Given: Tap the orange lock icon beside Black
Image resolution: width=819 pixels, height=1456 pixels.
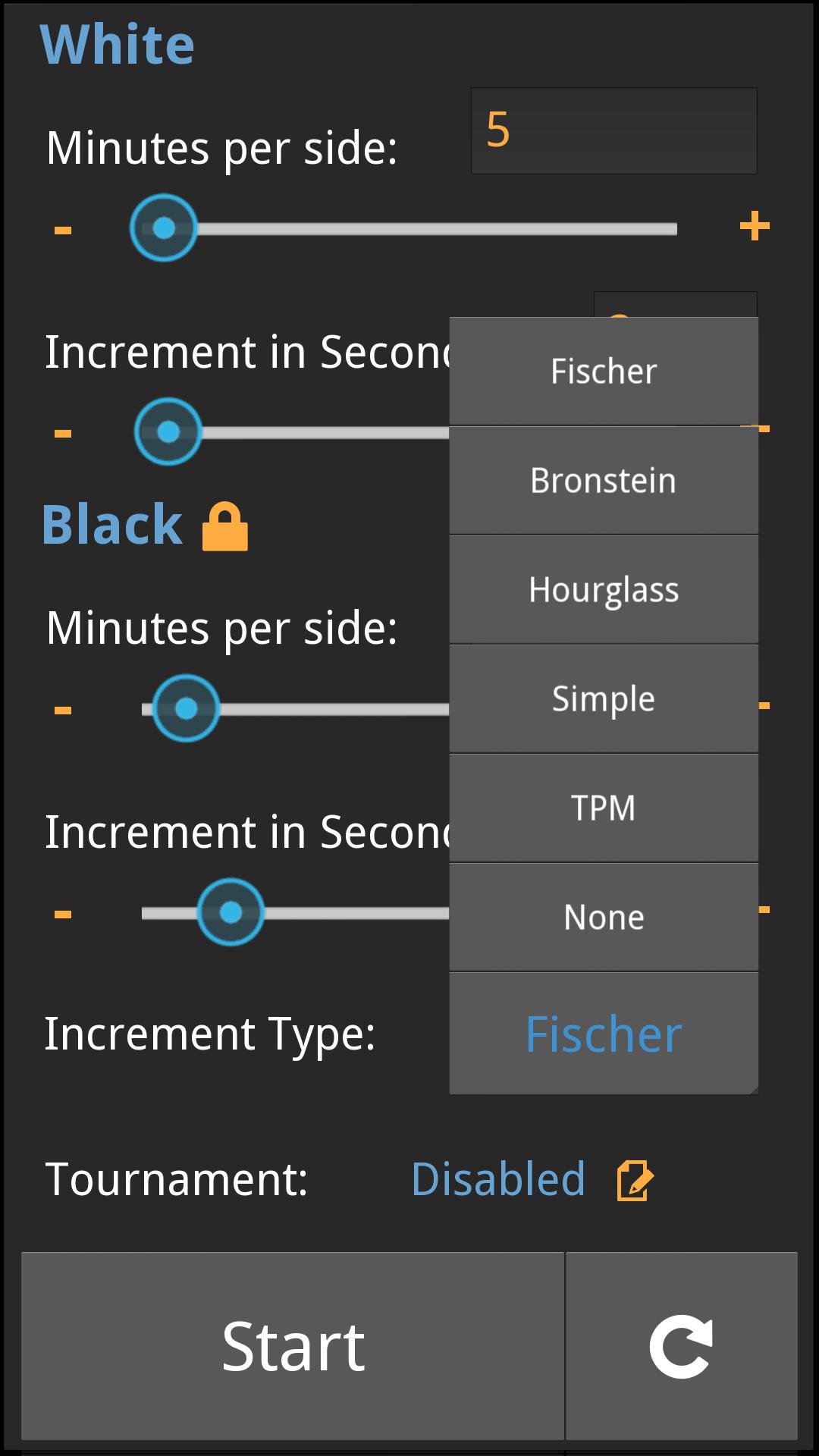Looking at the screenshot, I should [224, 526].
